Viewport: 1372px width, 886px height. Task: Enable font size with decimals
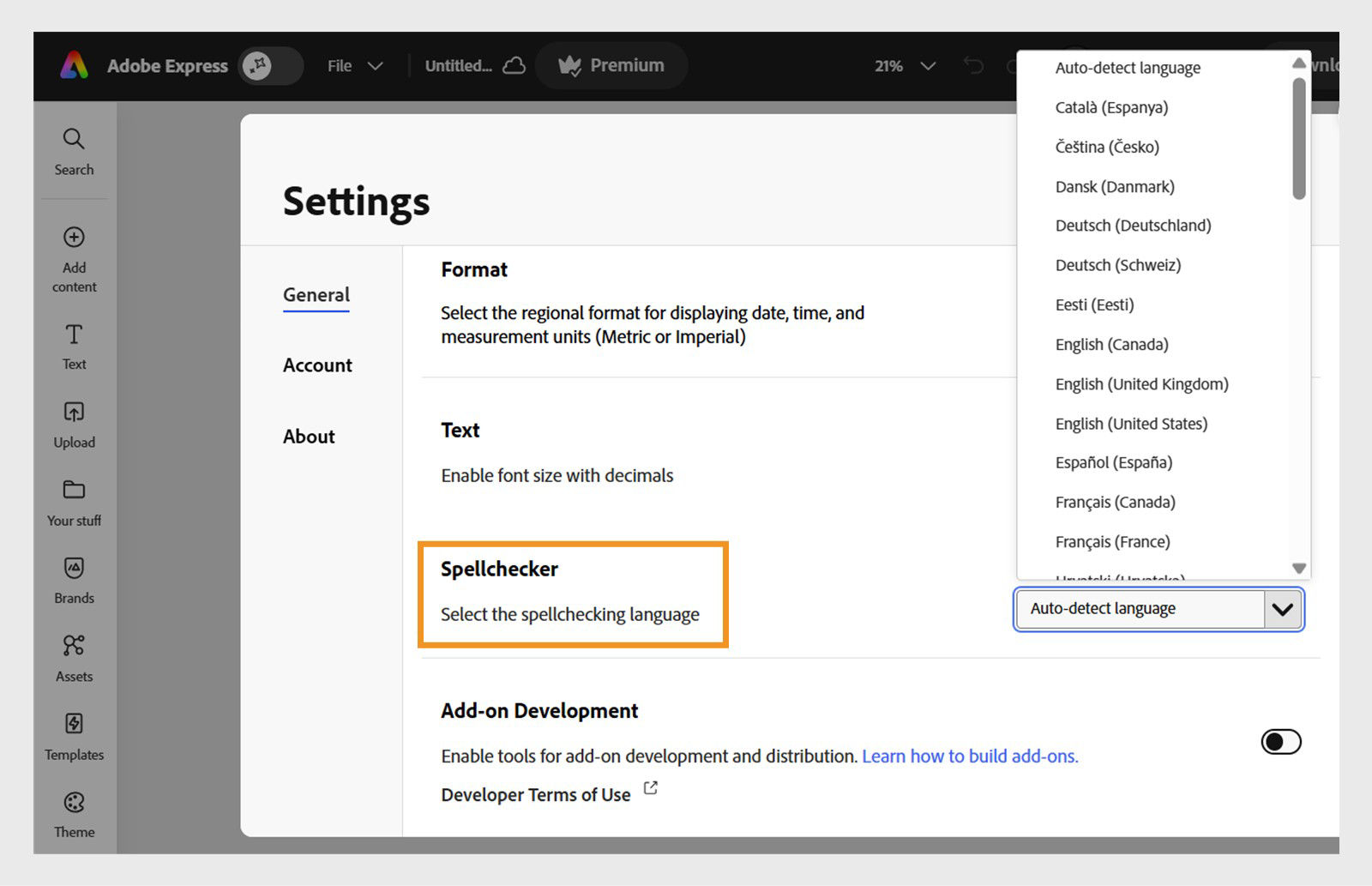557,475
